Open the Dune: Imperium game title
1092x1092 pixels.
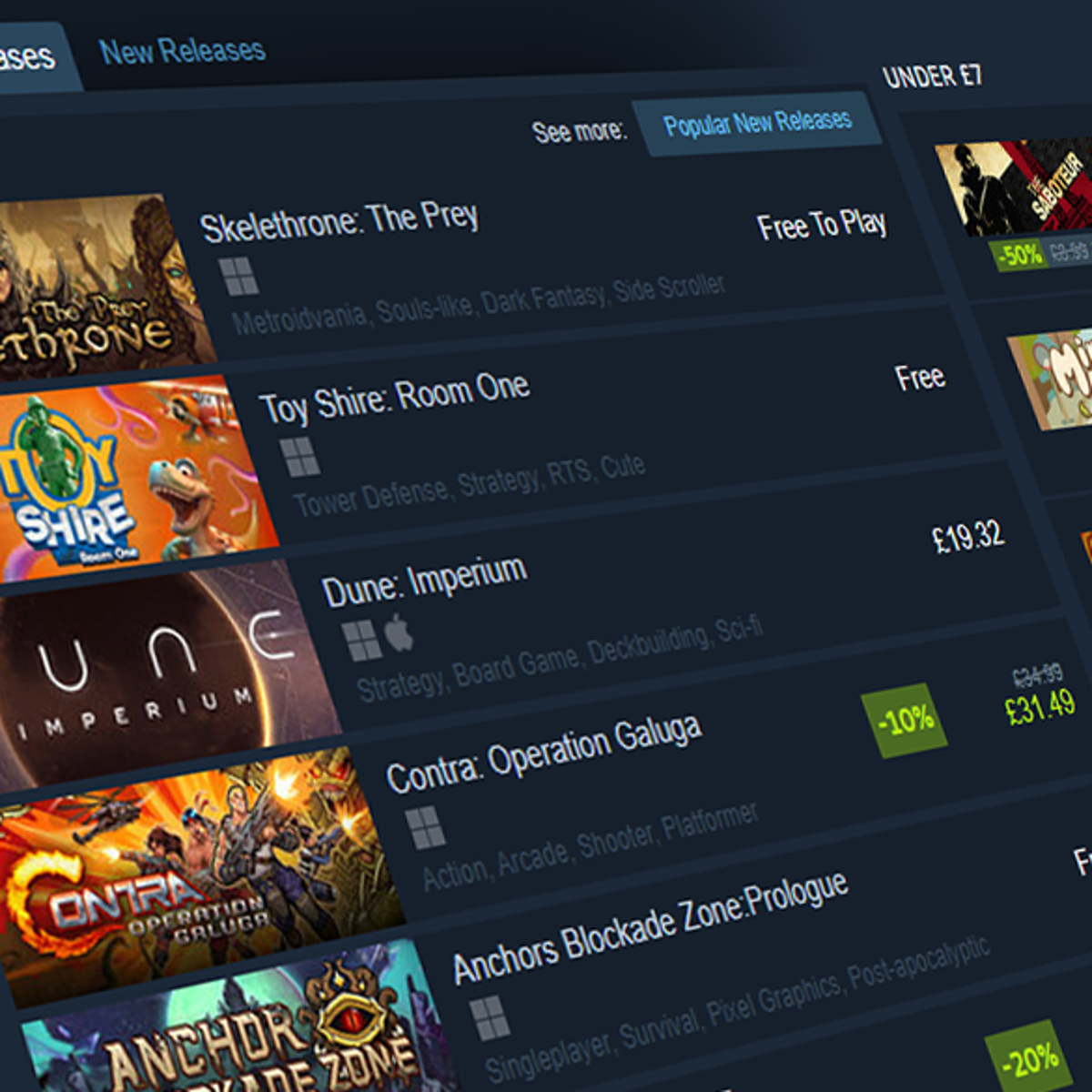(424, 581)
